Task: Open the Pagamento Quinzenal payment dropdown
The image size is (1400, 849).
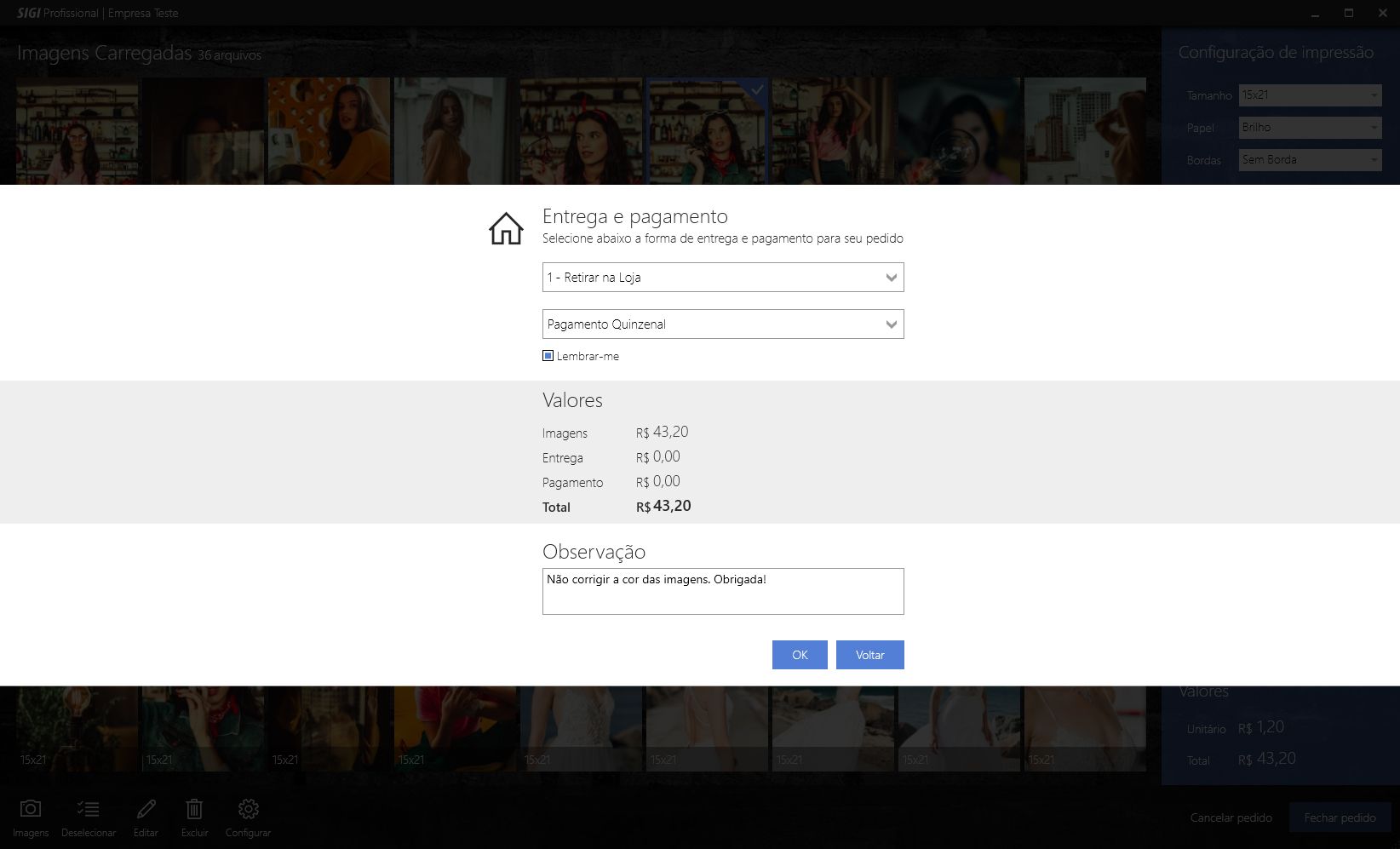Action: pyautogui.click(x=722, y=324)
